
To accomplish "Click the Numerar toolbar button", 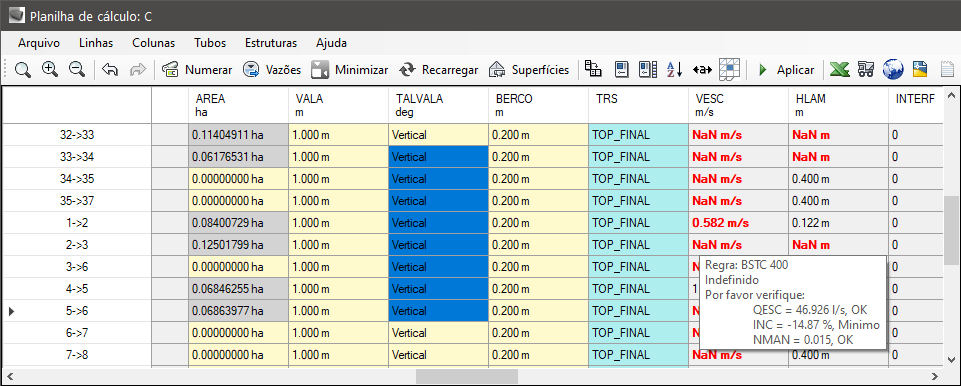I will click(197, 70).
